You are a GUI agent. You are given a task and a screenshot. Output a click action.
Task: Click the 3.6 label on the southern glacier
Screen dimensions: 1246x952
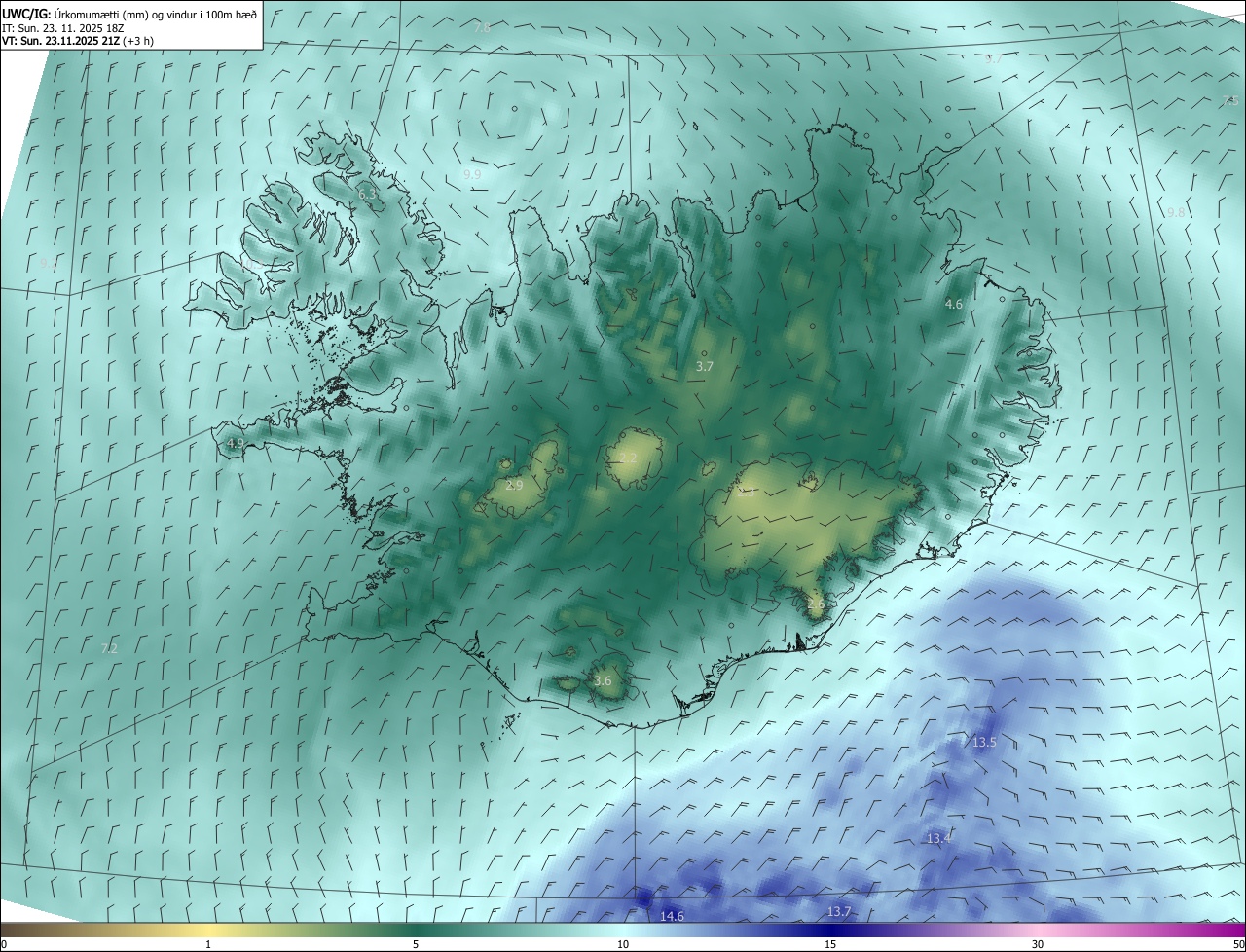603,681
